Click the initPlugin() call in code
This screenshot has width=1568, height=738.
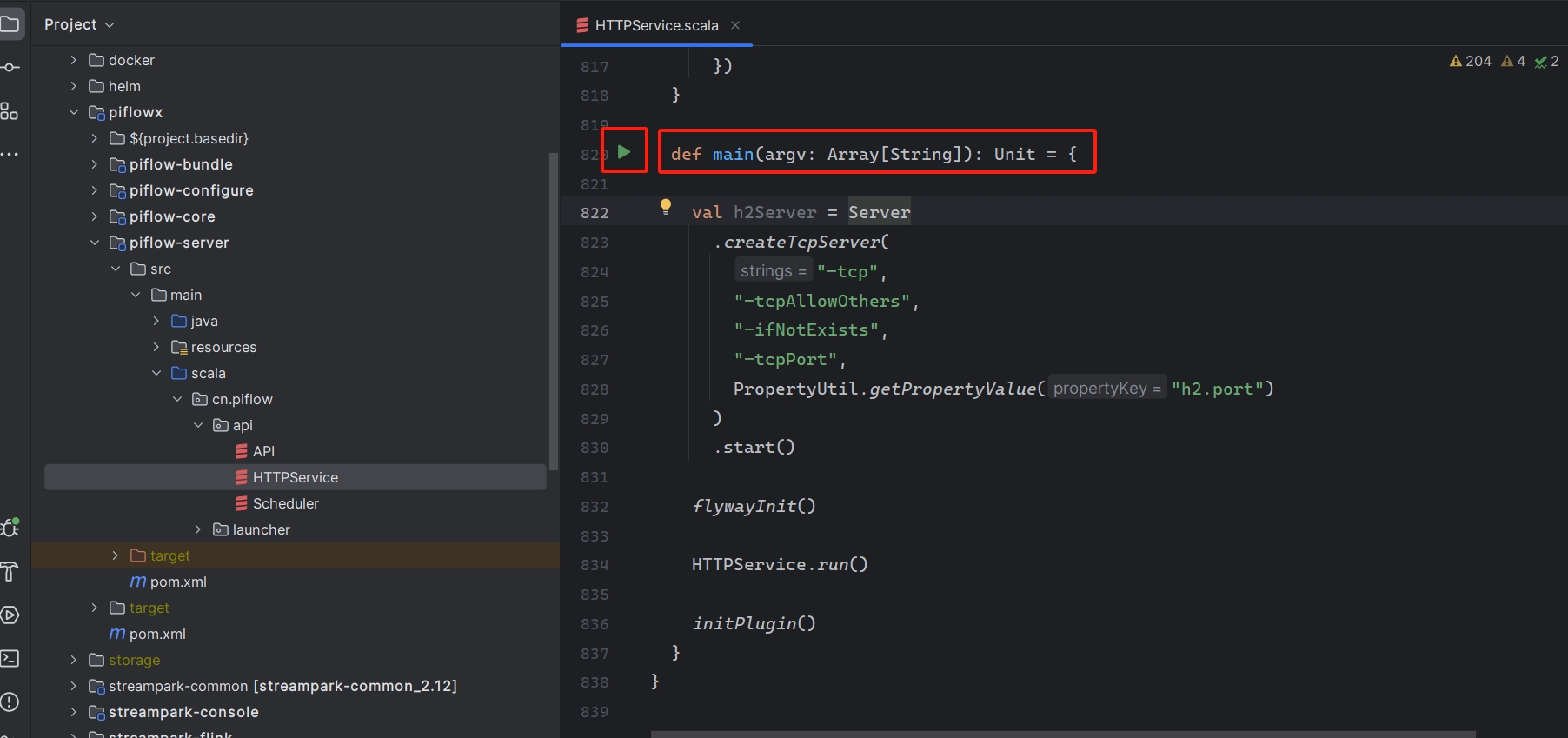(x=754, y=623)
